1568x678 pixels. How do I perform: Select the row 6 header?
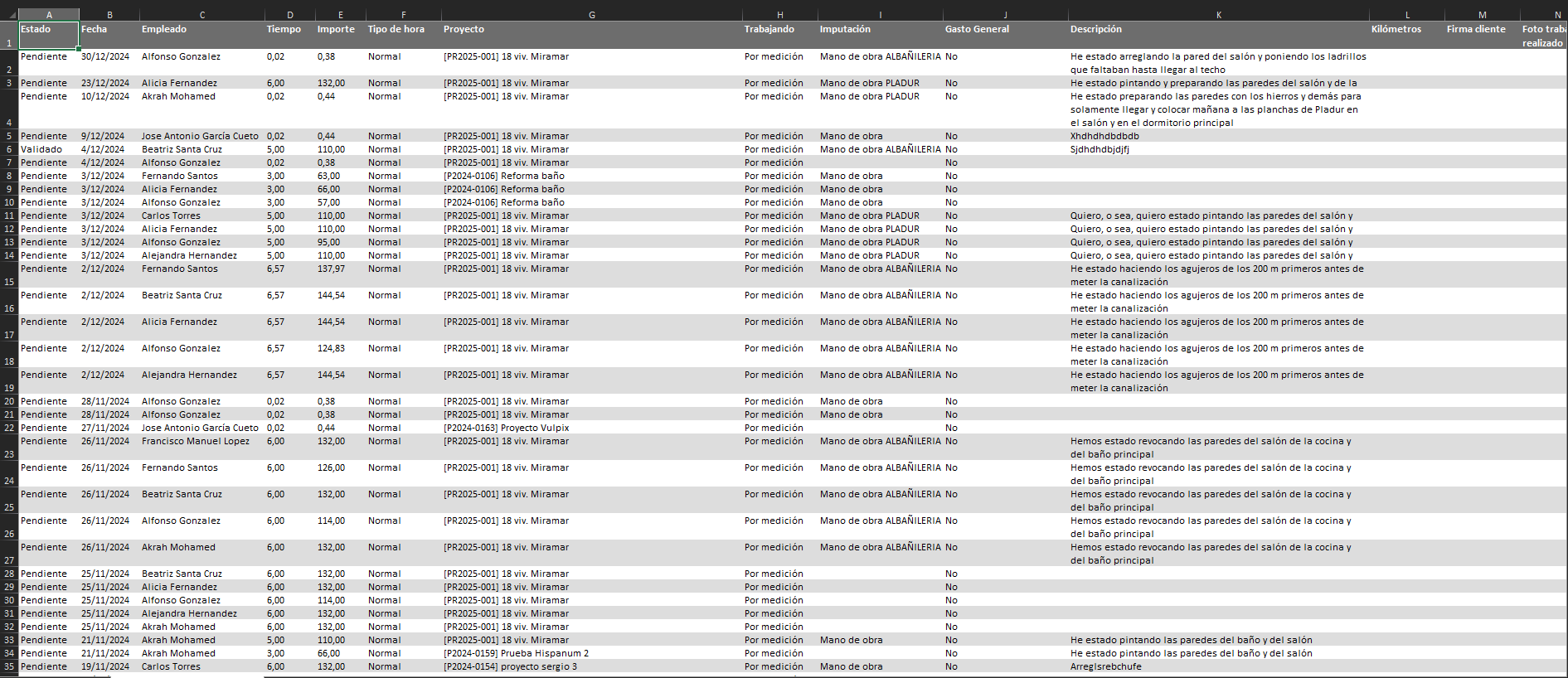[9, 149]
